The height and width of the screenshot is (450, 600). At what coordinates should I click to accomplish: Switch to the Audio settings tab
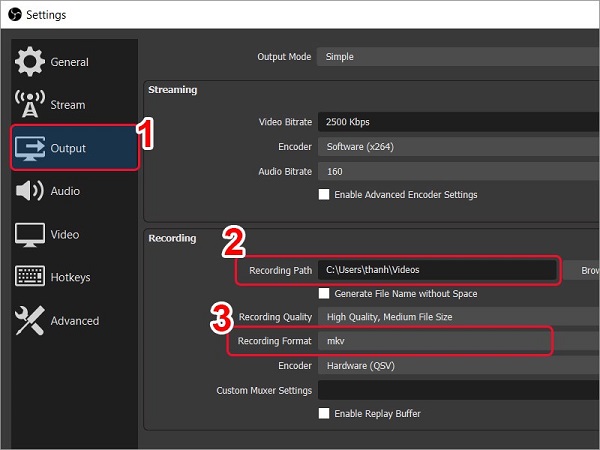65,191
